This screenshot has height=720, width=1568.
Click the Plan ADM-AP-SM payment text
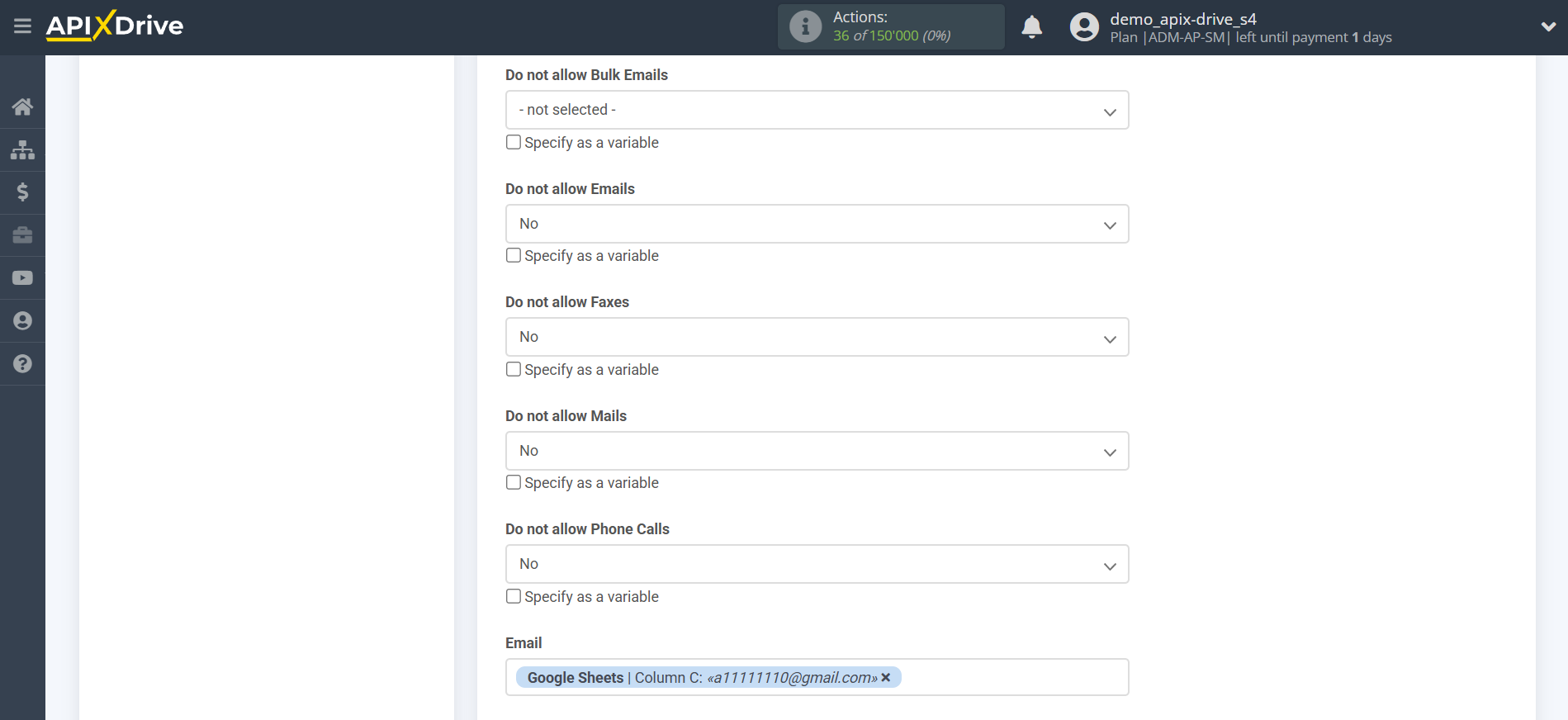click(1251, 38)
